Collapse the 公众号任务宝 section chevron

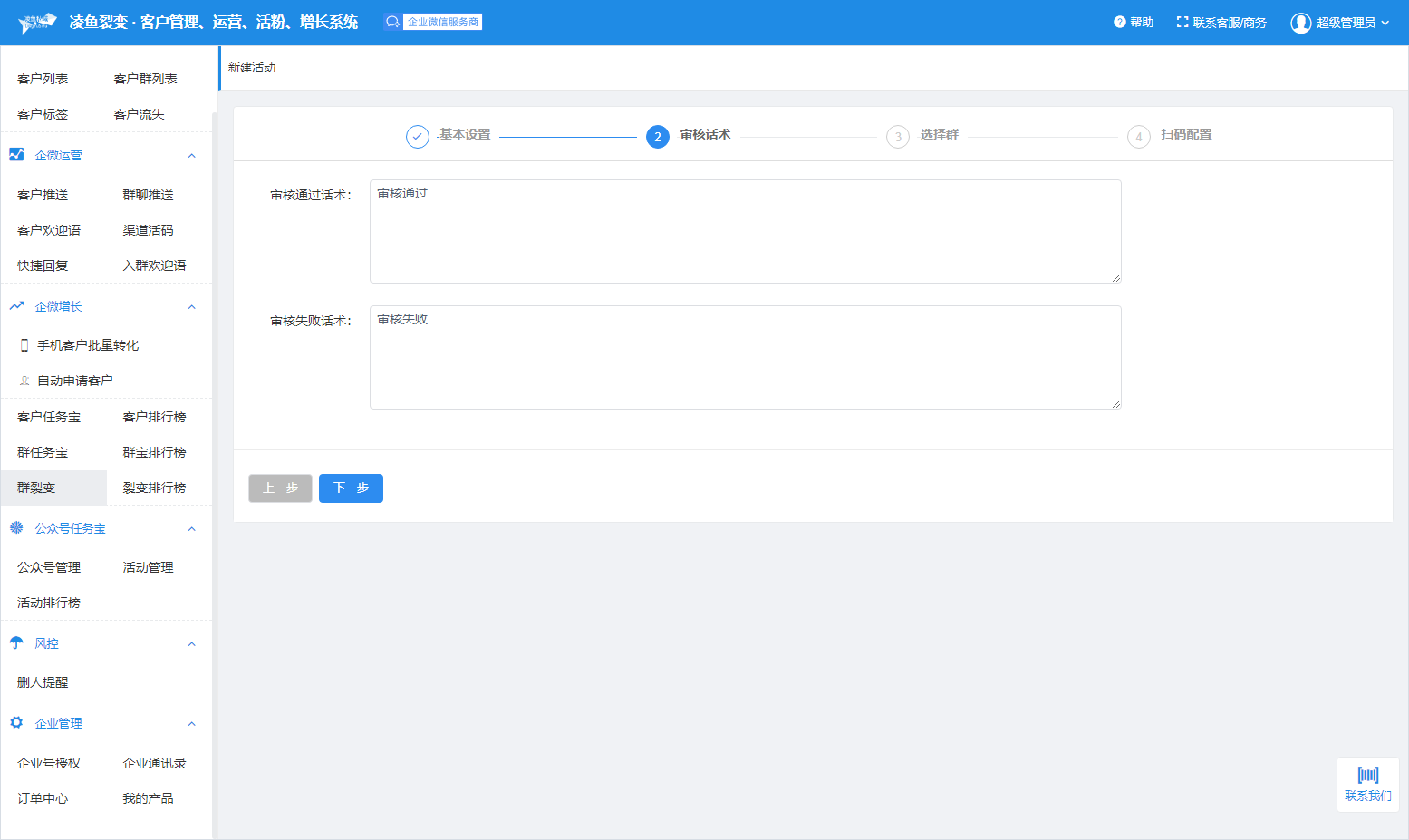click(x=191, y=529)
